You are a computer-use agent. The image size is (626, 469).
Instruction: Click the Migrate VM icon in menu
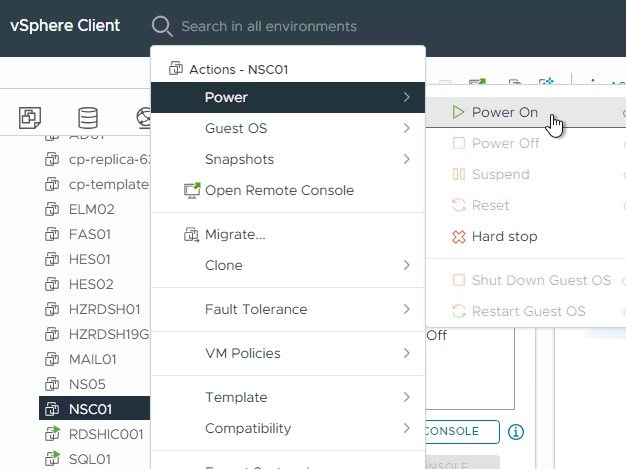point(192,234)
